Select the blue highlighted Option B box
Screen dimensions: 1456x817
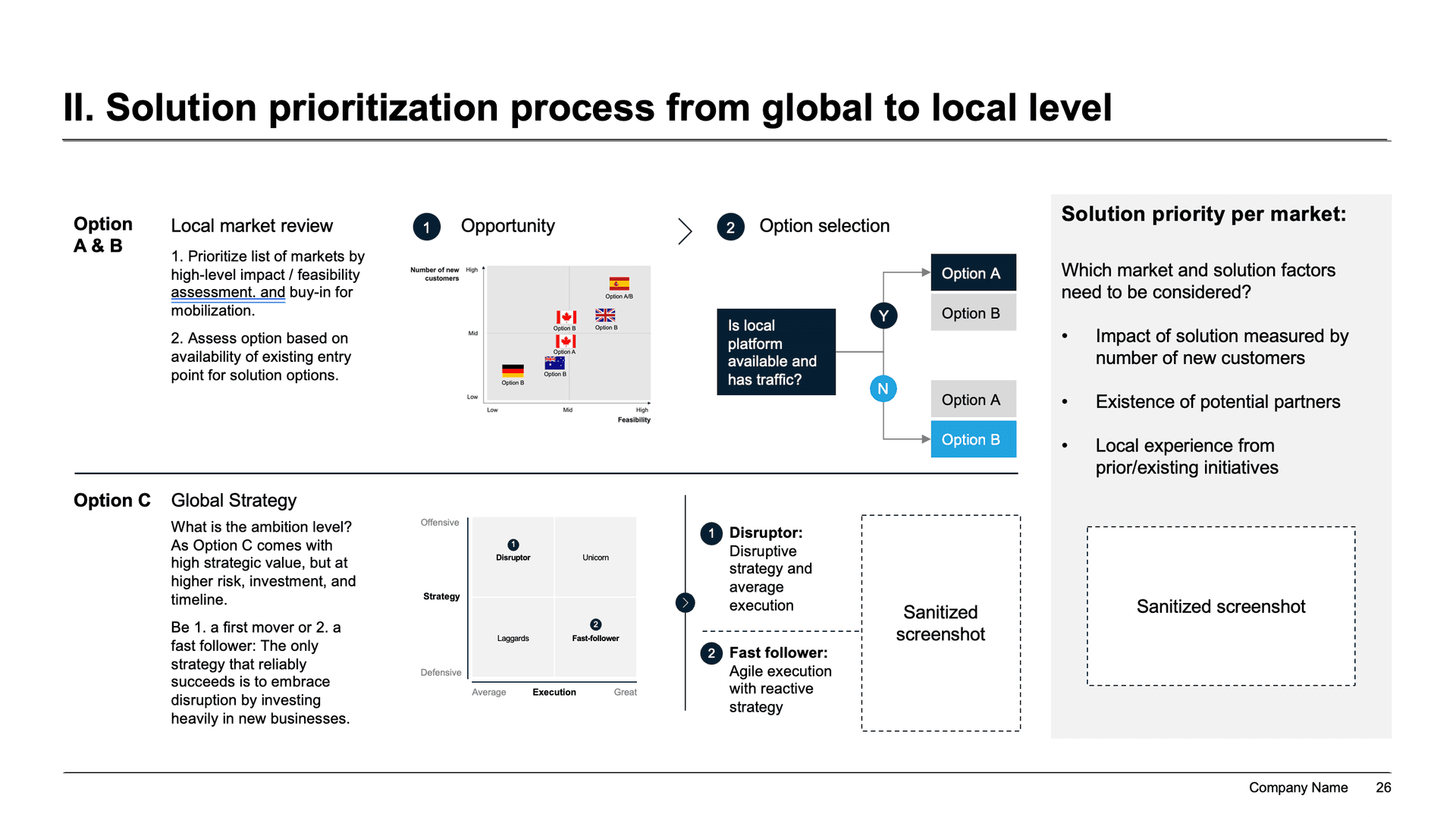[973, 439]
